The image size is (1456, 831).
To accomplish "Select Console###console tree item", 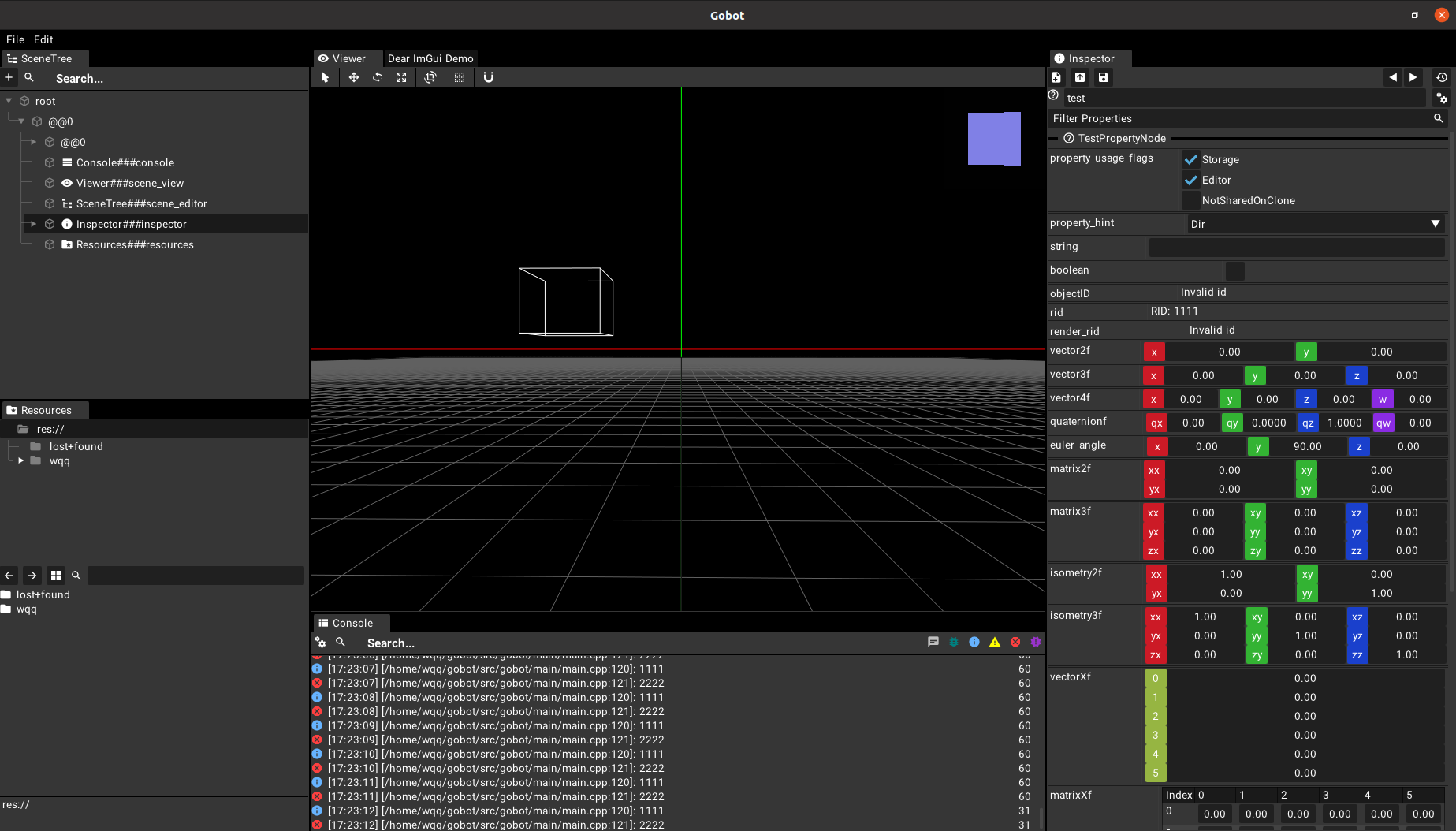I will [x=125, y=162].
